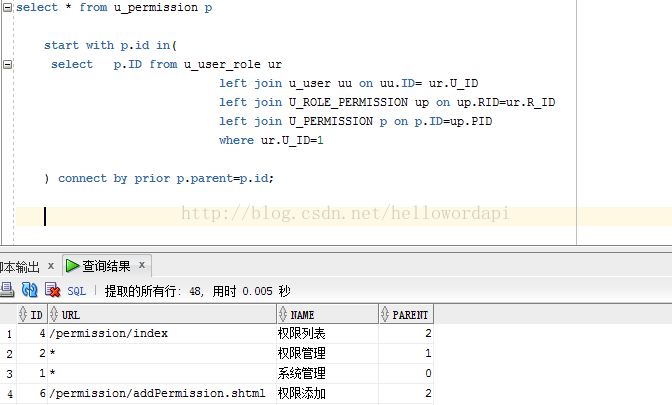Close the 查询结果 tab

[142, 265]
